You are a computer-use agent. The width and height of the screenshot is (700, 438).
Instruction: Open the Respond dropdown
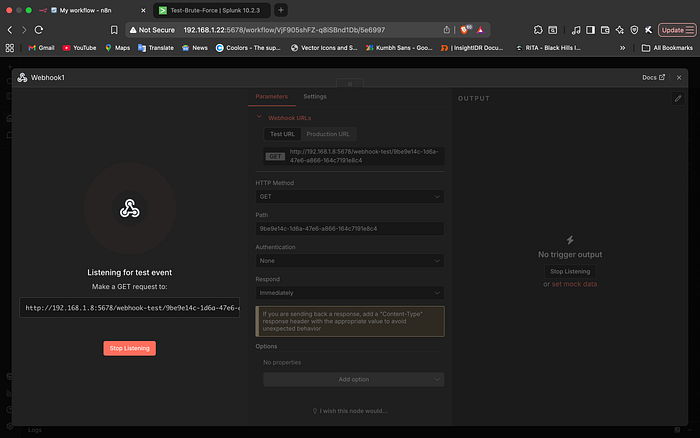(350, 293)
